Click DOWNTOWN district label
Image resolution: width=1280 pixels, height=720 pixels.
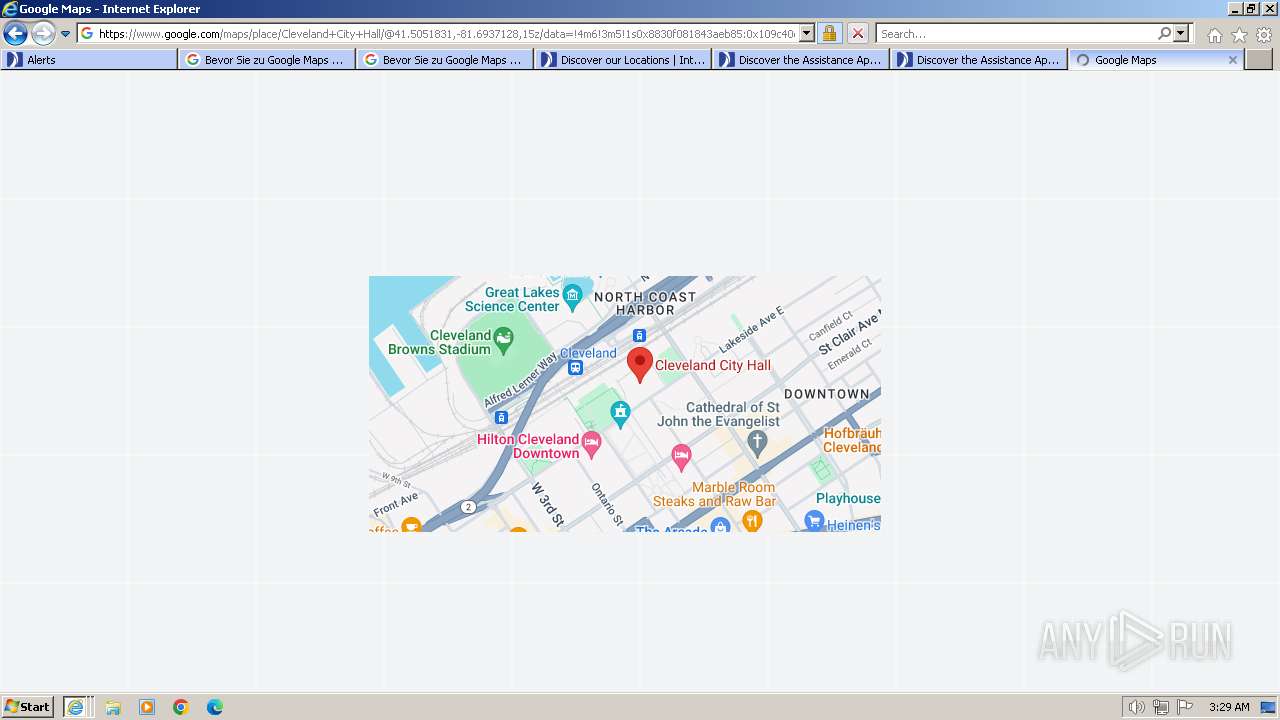pos(827,394)
